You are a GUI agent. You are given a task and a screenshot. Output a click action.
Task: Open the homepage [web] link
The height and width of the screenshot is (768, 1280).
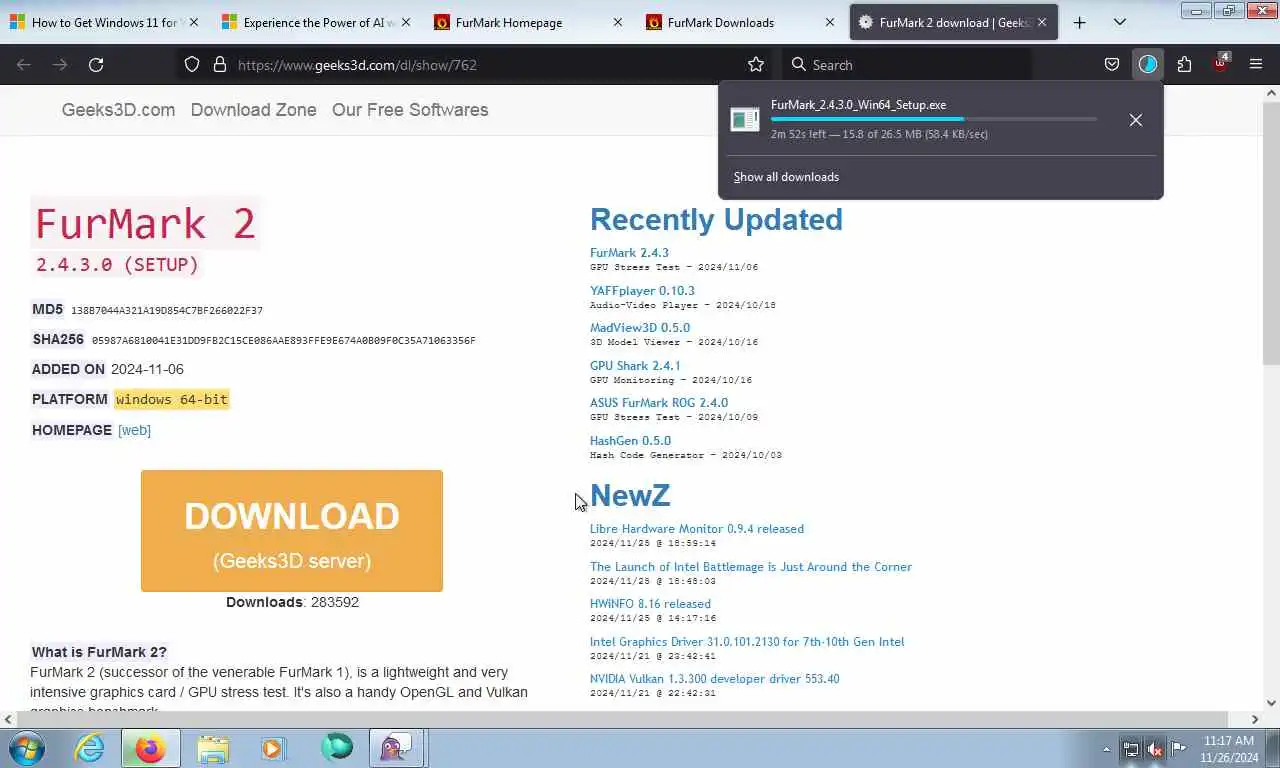coord(134,430)
